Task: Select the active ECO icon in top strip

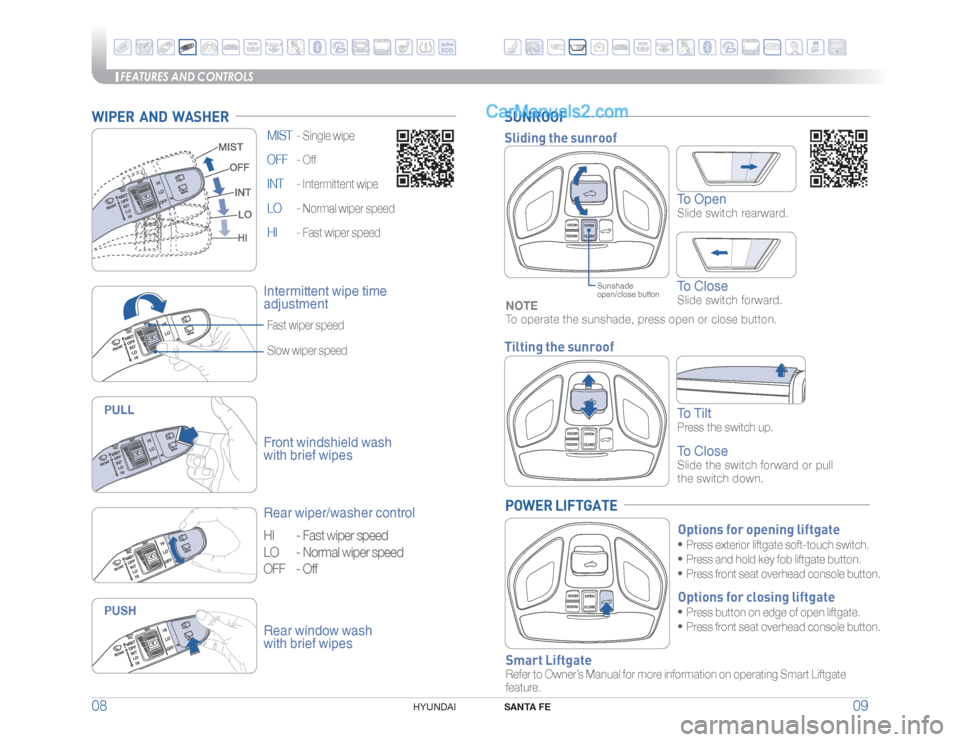Action: click(x=449, y=45)
